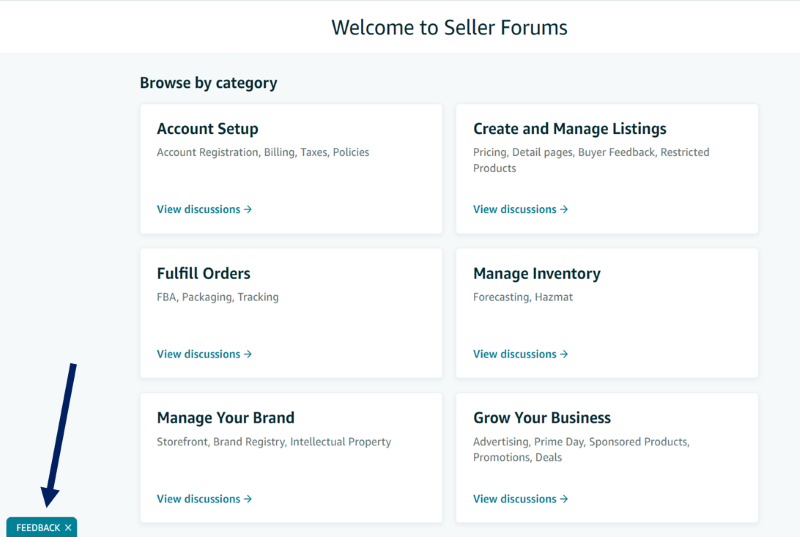The image size is (800, 537).
Task: Click the Create and Manage Listings title
Action: 570,129
